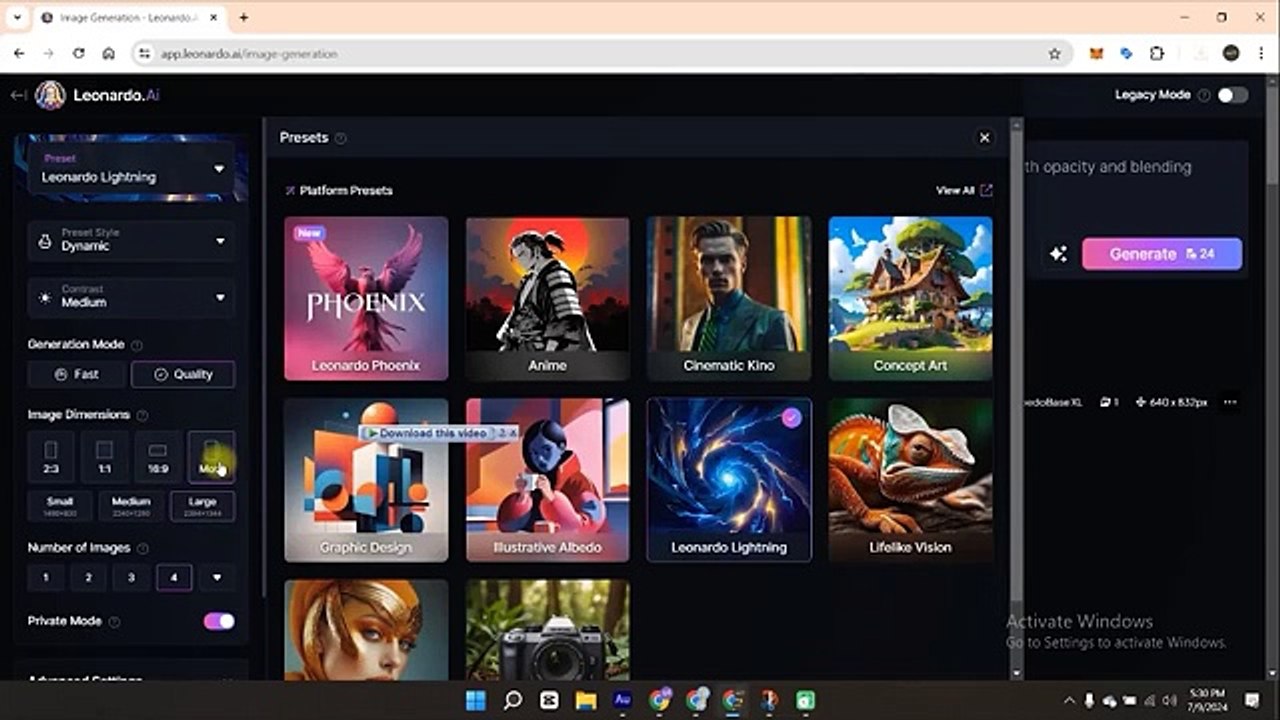This screenshot has width=1280, height=720.
Task: Toggle Private Mode switch
Action: click(219, 621)
